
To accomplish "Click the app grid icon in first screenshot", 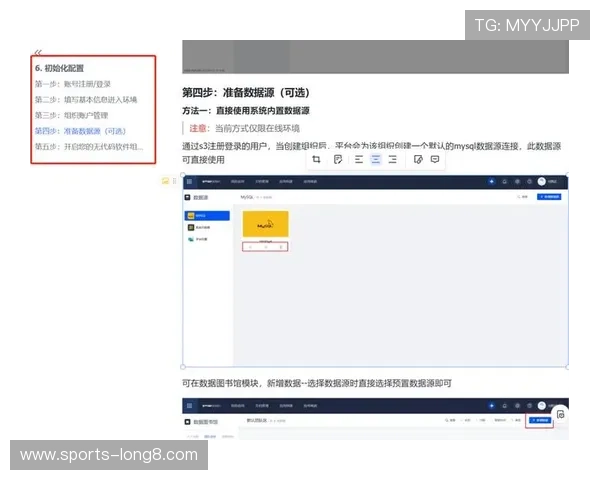I will (x=189, y=181).
